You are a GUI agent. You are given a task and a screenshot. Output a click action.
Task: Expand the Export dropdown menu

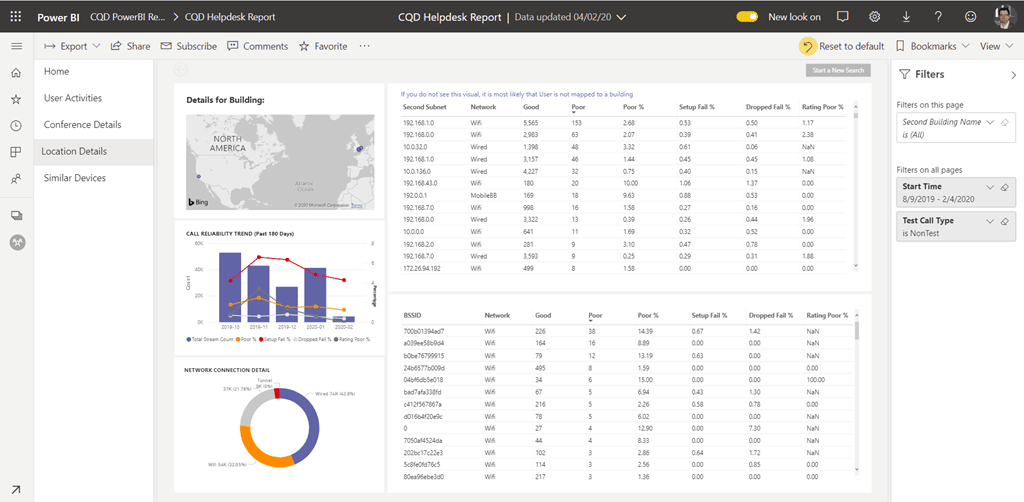click(x=73, y=46)
